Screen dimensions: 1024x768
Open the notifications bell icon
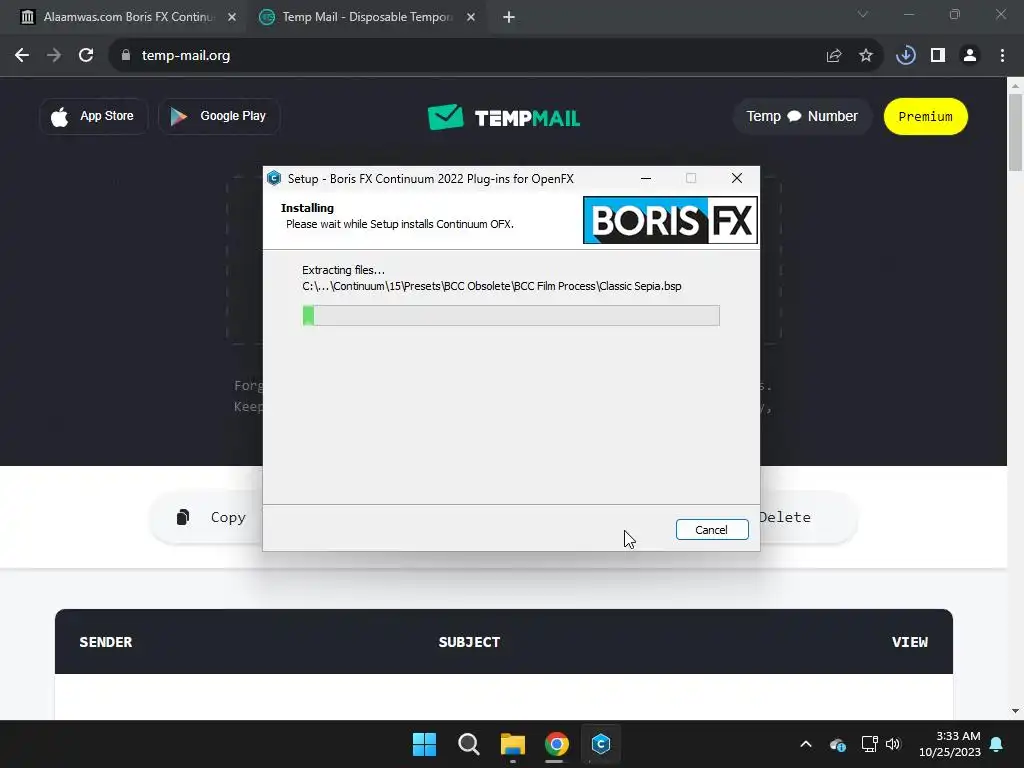(997, 744)
